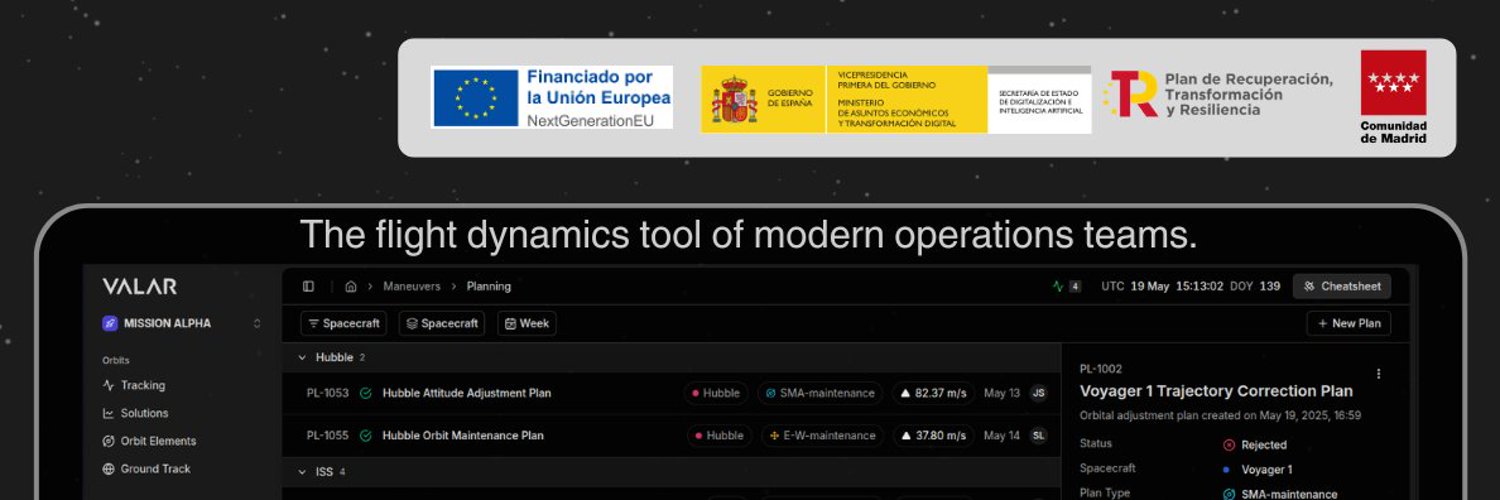Go to home via breadcrumb house icon
This screenshot has width=1500, height=500.
point(351,287)
